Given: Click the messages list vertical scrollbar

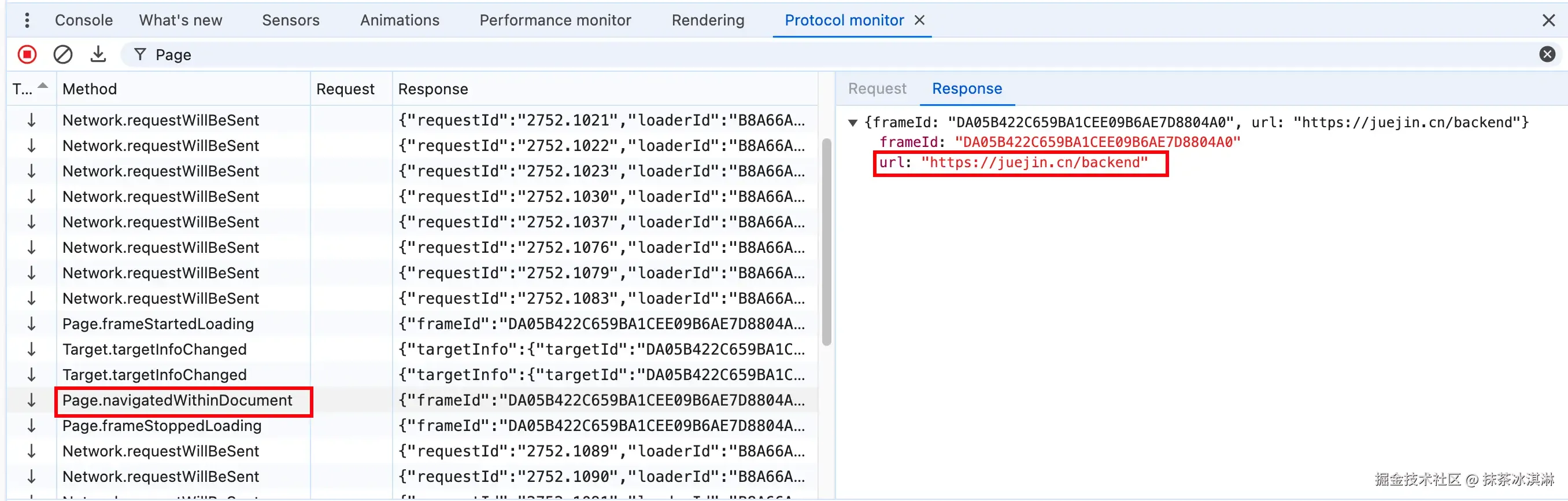Looking at the screenshot, I should tap(826, 242).
